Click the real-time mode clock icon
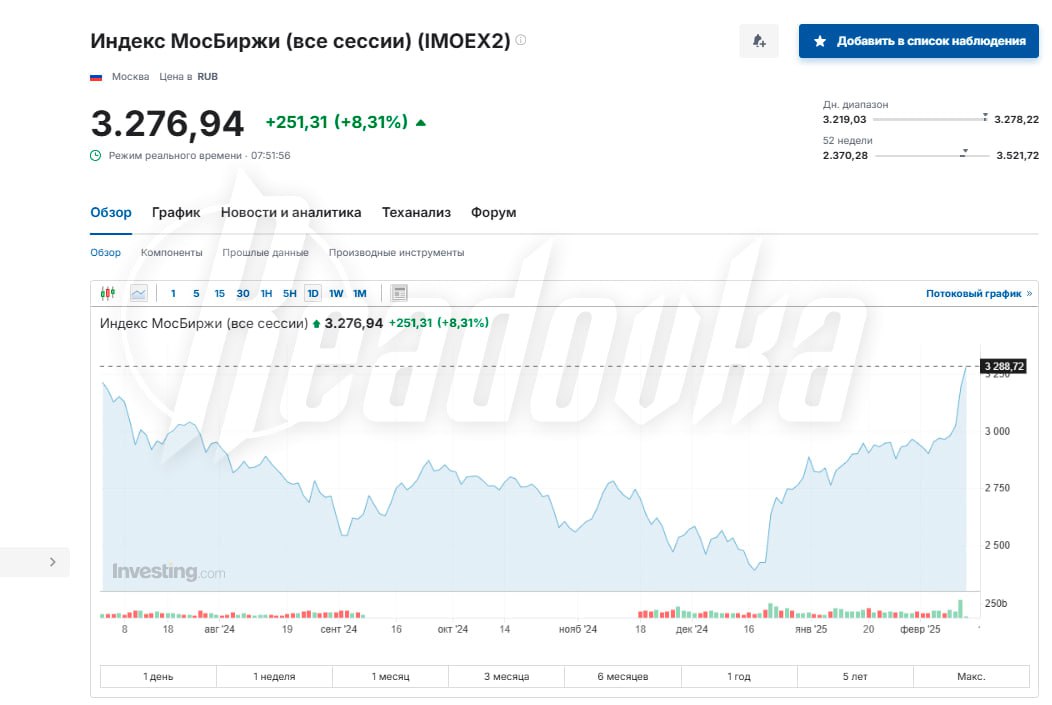The width and height of the screenshot is (1052, 705). point(96,155)
